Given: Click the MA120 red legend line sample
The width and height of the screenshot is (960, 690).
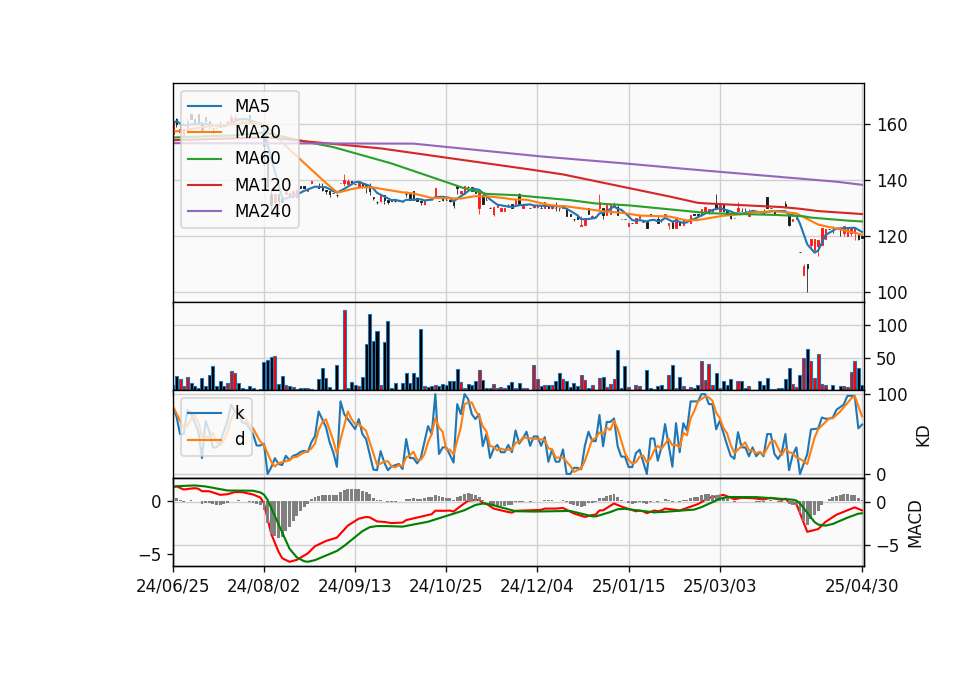Looking at the screenshot, I should (x=204, y=185).
